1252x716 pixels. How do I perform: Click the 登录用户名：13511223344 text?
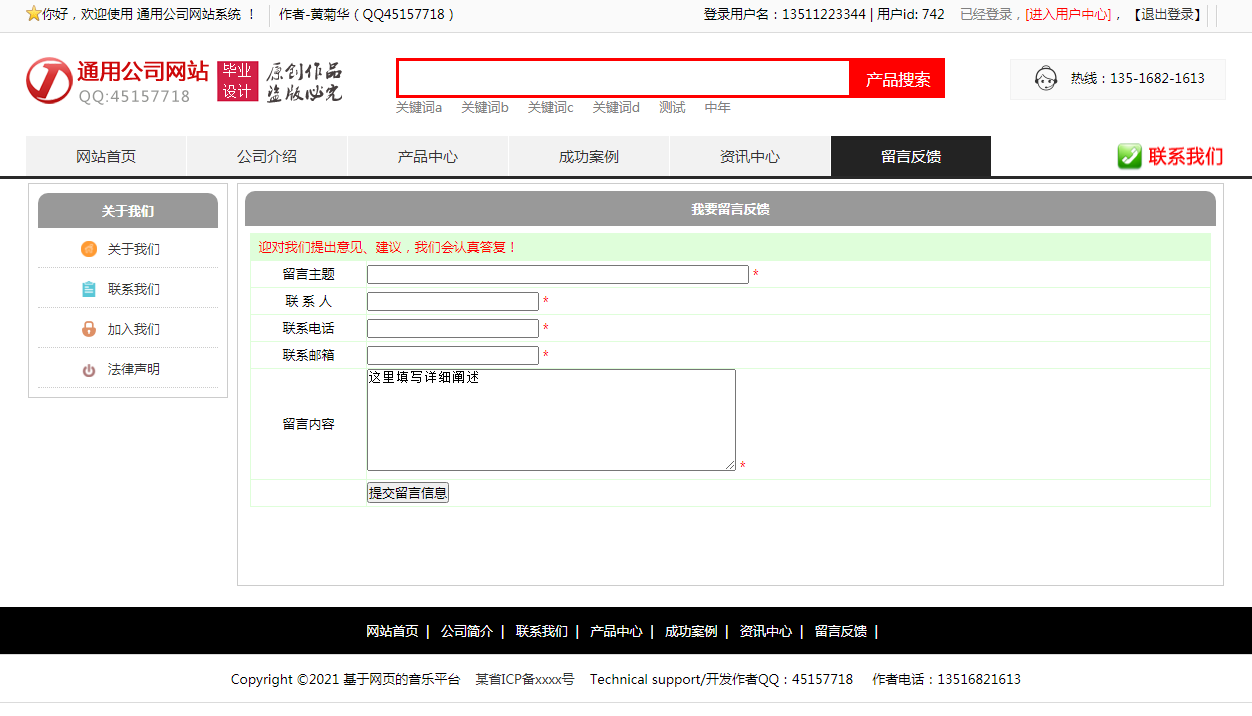785,14
